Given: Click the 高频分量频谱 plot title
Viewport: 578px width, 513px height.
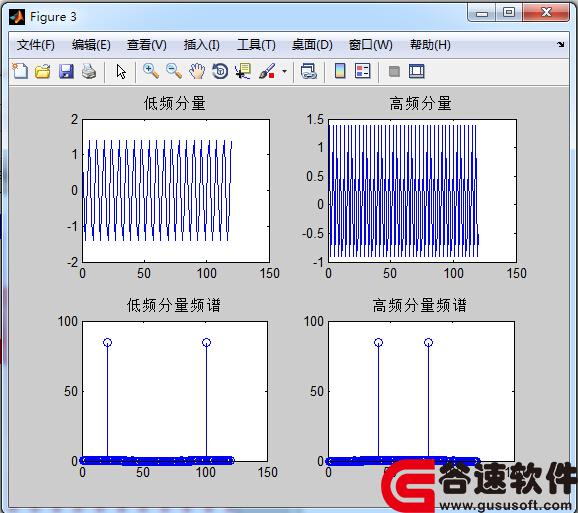Looking at the screenshot, I should pos(419,305).
